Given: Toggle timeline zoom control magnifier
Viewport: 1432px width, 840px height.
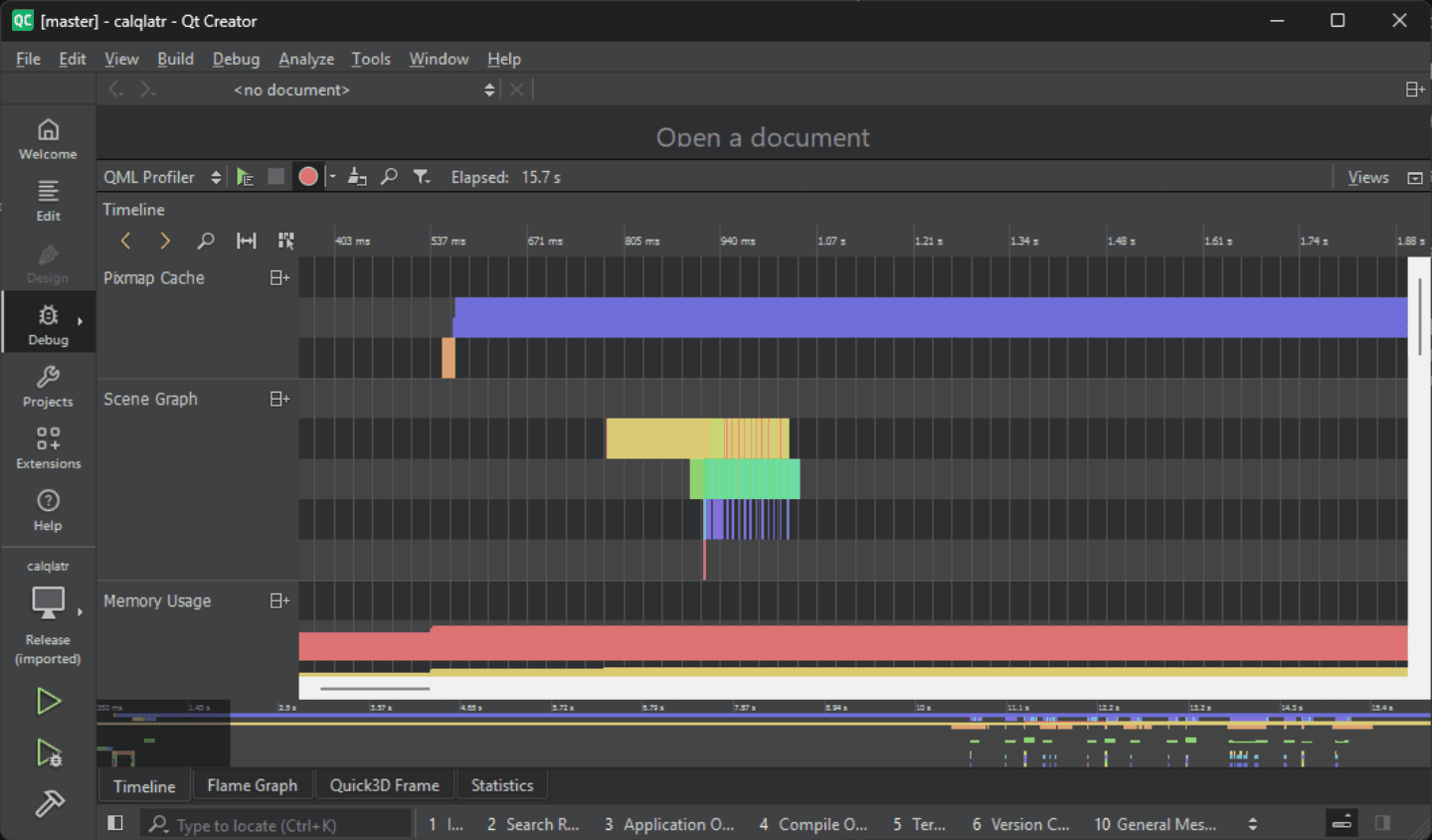Looking at the screenshot, I should tap(206, 241).
